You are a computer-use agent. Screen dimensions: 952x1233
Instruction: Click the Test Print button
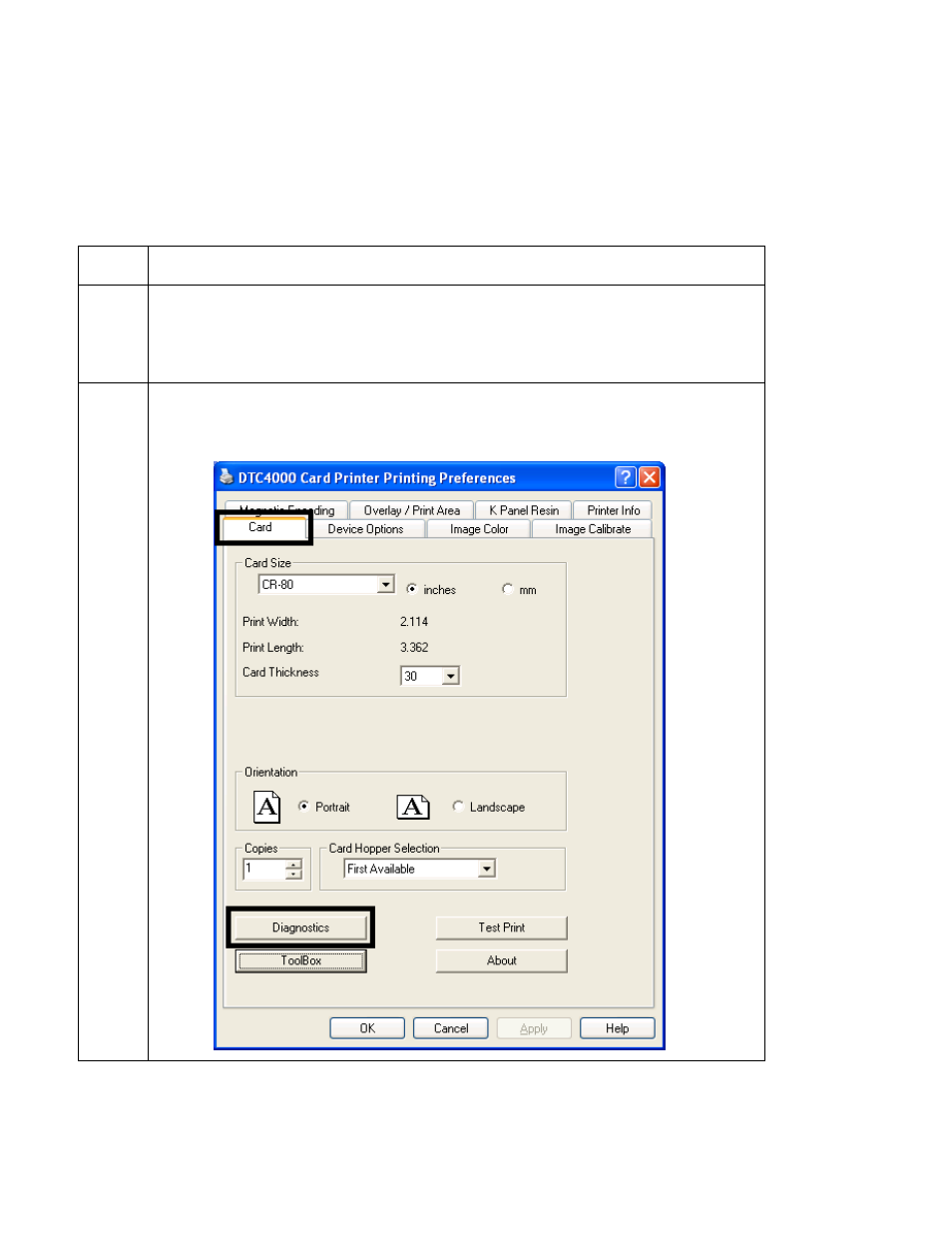click(x=501, y=927)
